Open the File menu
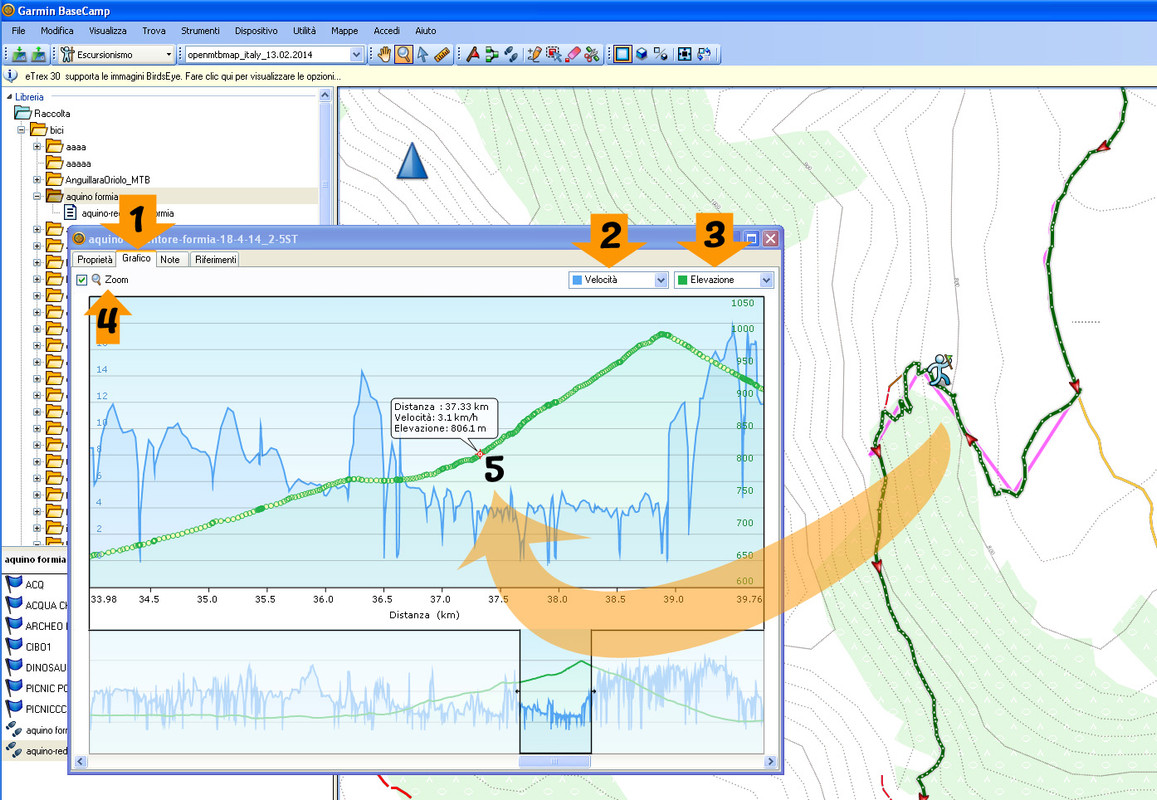Viewport: 1157px width, 800px height. pyautogui.click(x=18, y=30)
